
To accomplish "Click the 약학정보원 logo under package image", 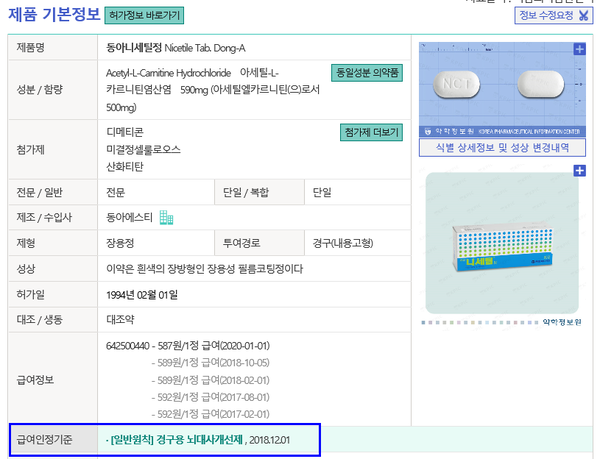I will pyautogui.click(x=562, y=322).
